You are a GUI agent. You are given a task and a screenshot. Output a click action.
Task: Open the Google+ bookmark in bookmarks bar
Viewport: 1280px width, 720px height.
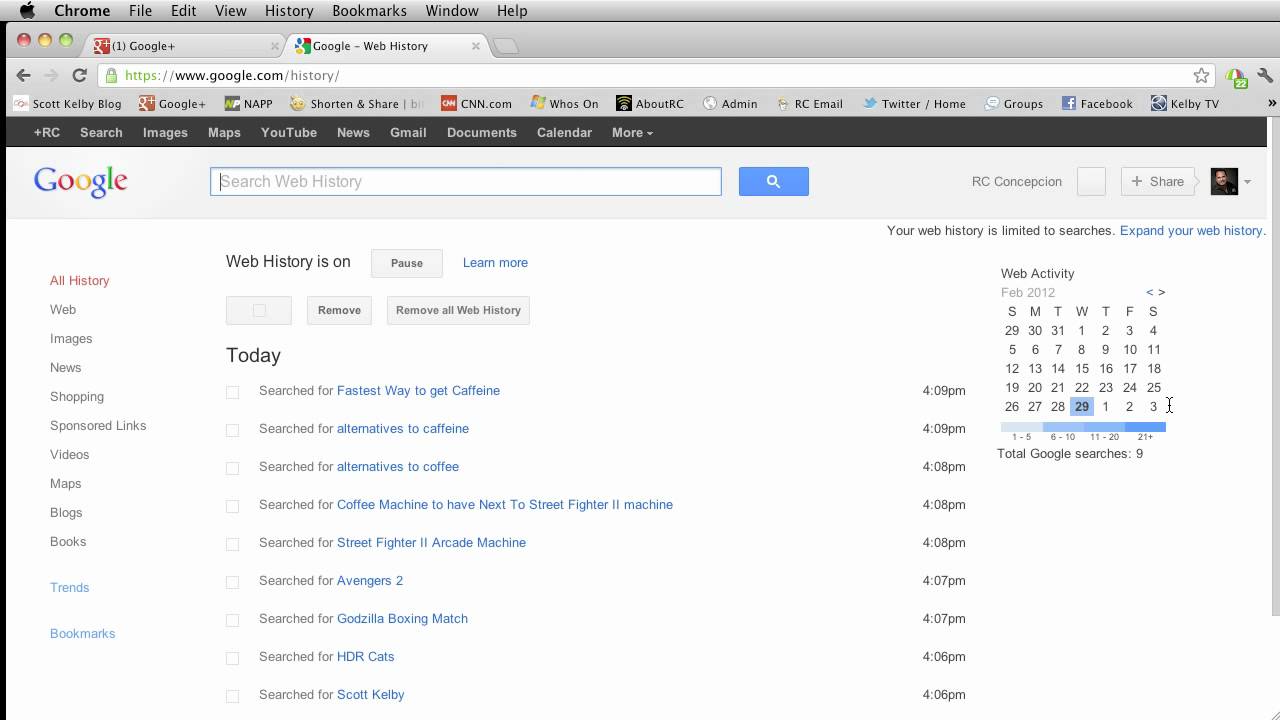pyautogui.click(x=172, y=103)
